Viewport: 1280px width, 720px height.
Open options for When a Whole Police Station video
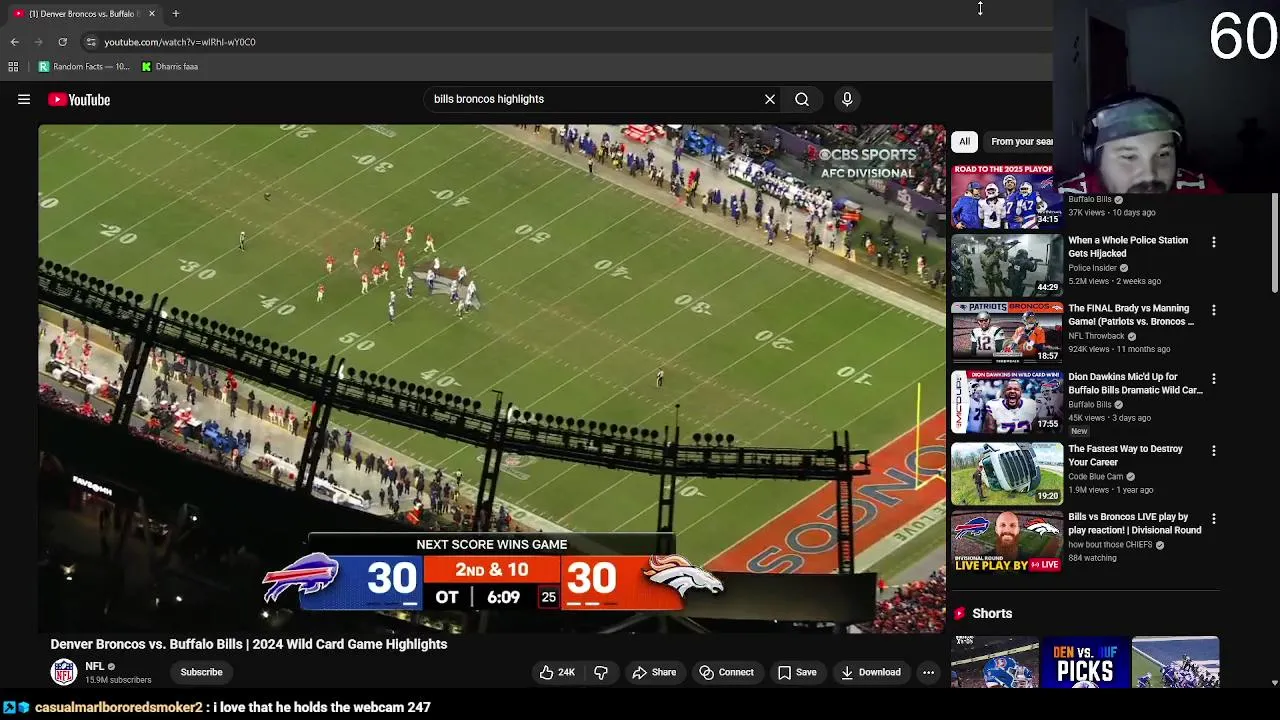1214,242
